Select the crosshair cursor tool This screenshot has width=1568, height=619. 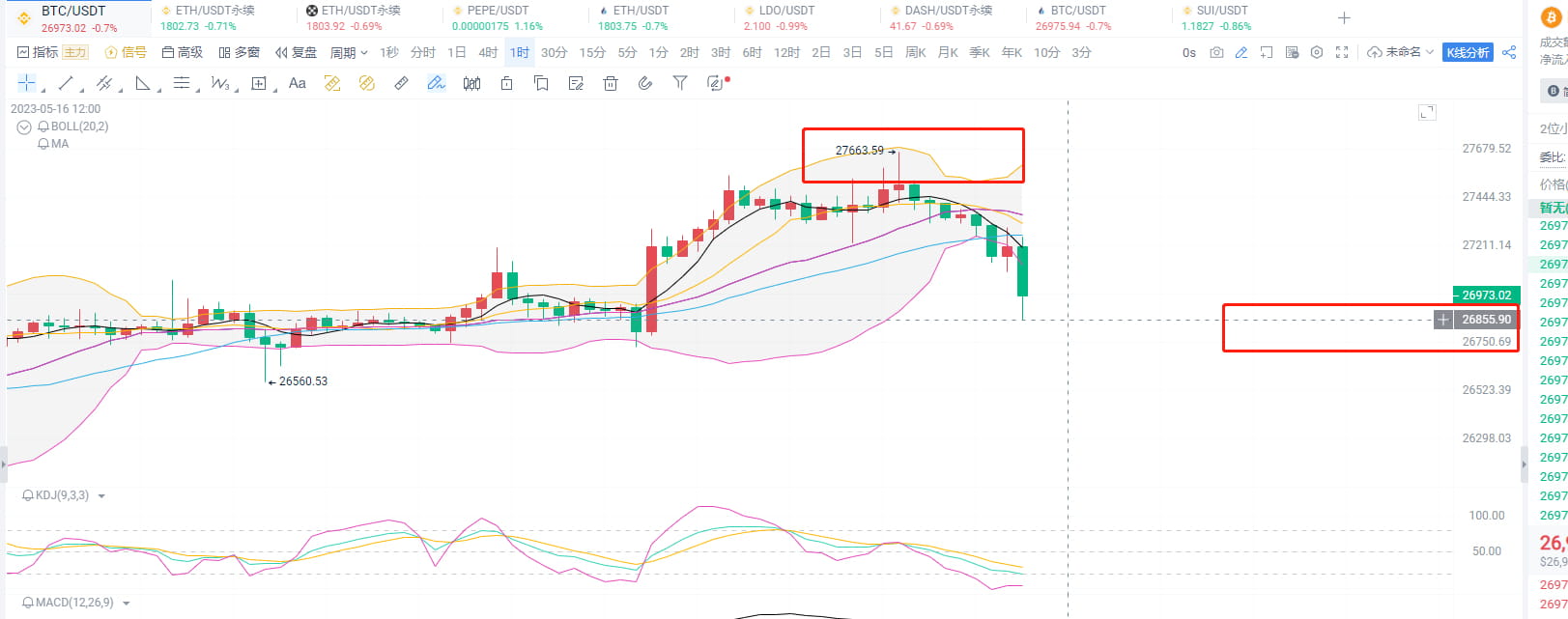pyautogui.click(x=26, y=83)
